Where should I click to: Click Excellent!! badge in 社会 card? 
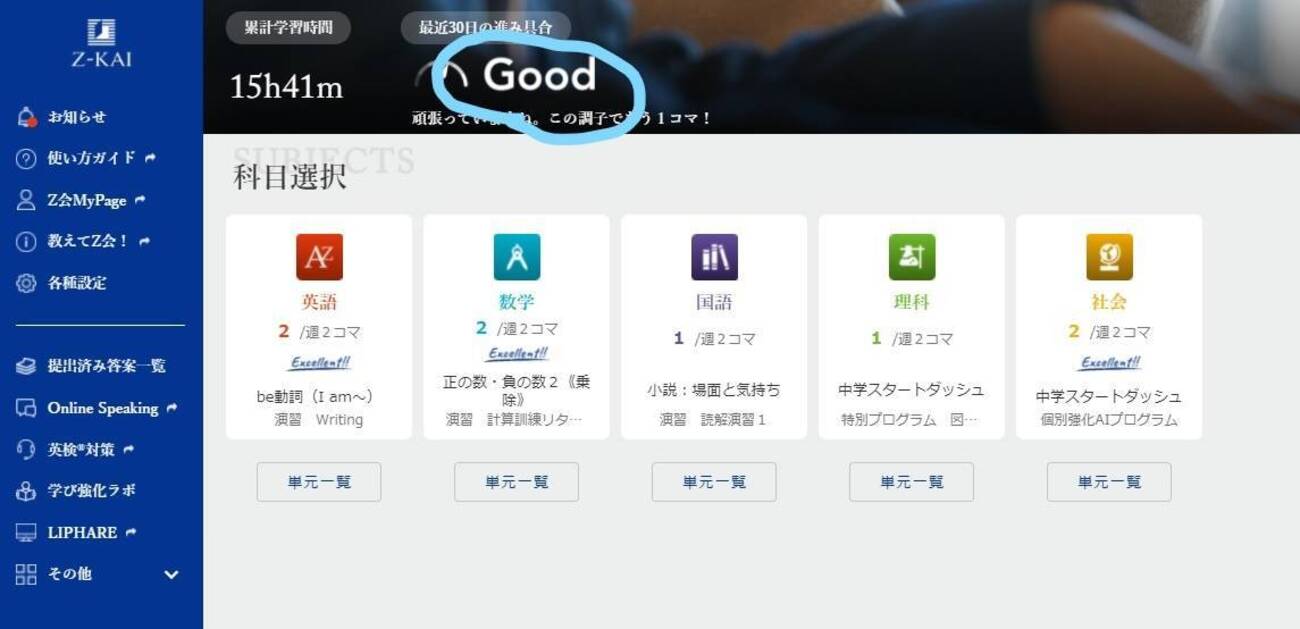tap(1109, 363)
